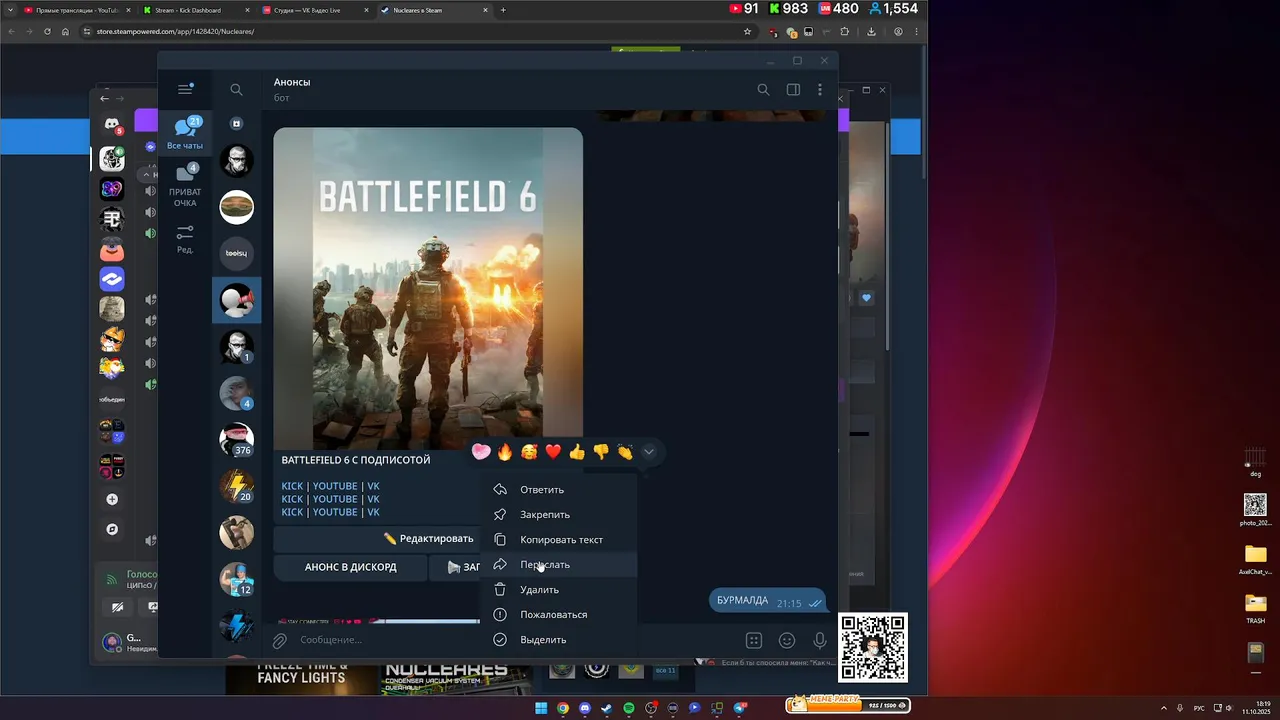Open the first YOUTUBE link in the message

[x=335, y=486]
